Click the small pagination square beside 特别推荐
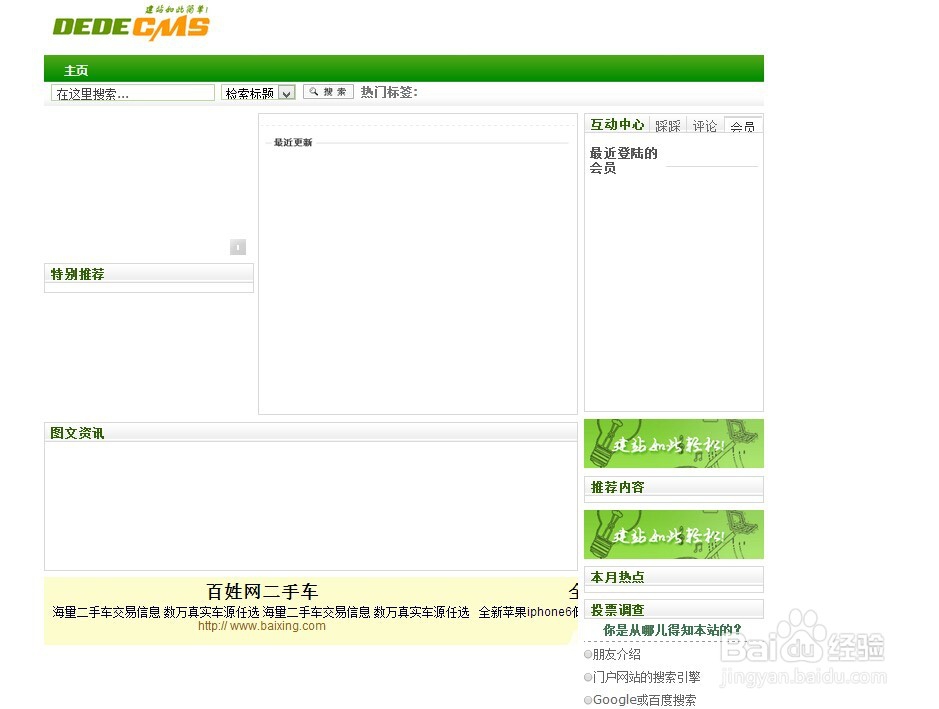The height and width of the screenshot is (709, 939). (238, 246)
